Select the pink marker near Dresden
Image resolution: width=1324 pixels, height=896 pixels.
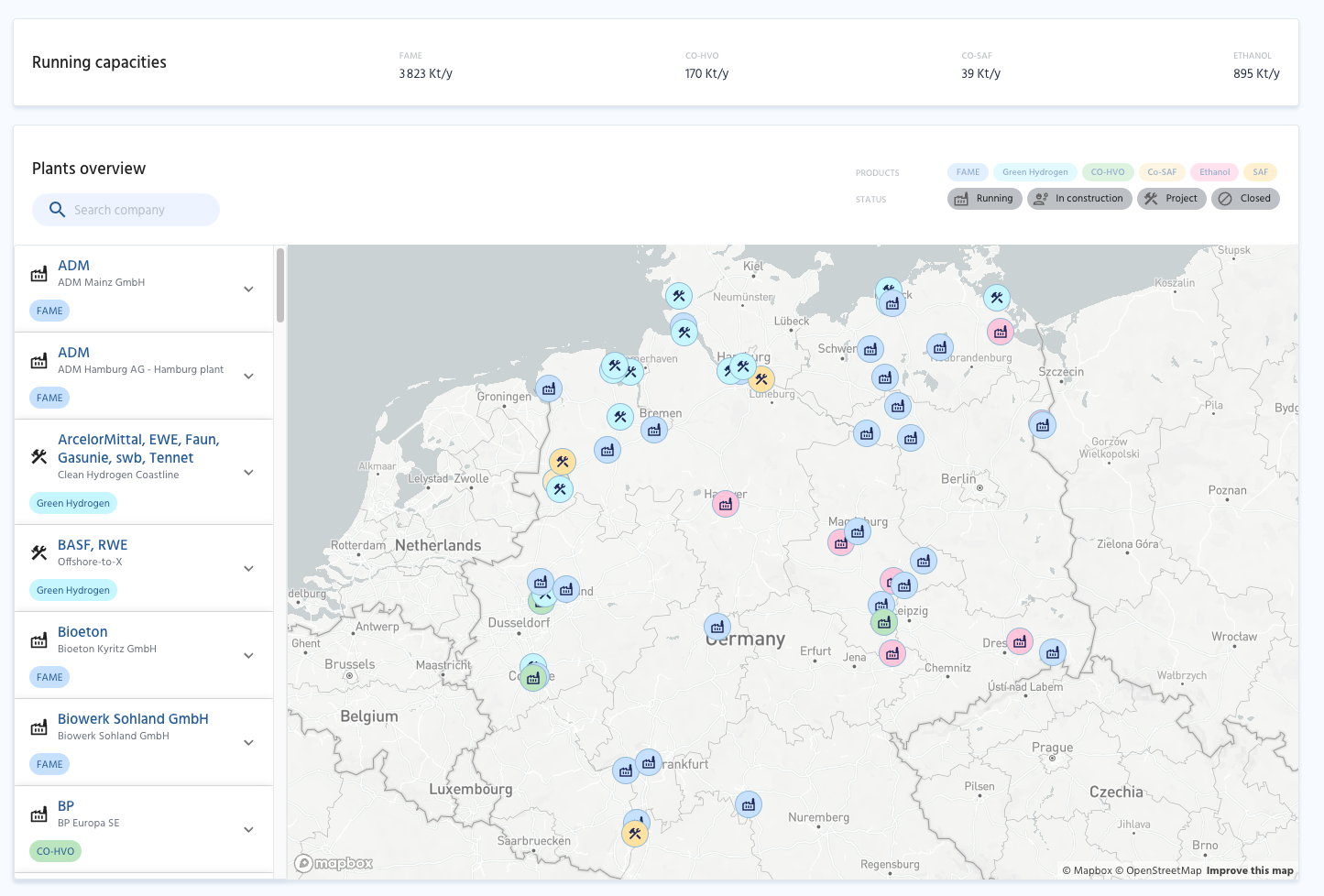click(x=1020, y=641)
